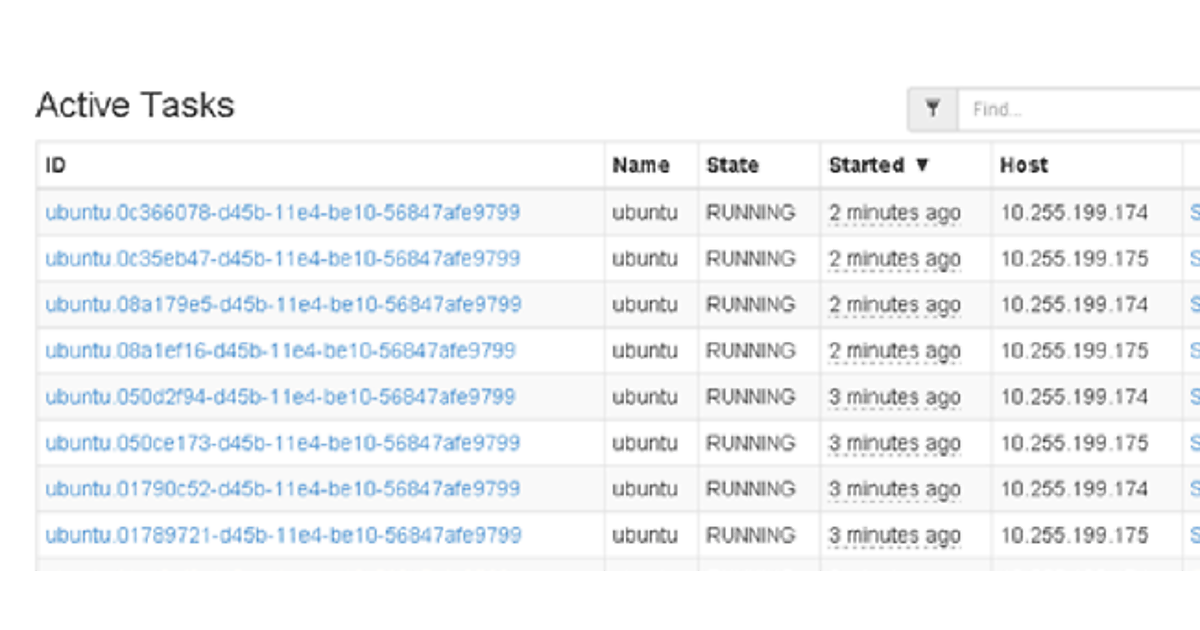Viewport: 1200px width, 630px height.
Task: Click start time of task ubuntu.0c366078
Action: click(x=894, y=212)
